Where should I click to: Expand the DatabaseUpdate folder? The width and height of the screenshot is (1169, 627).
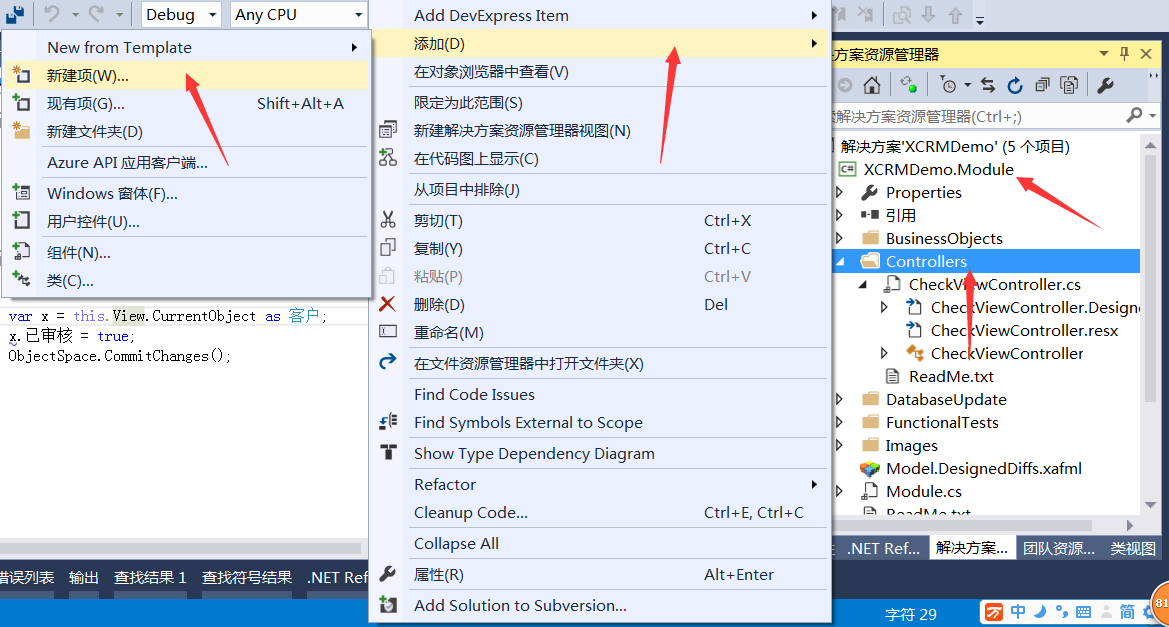point(840,400)
